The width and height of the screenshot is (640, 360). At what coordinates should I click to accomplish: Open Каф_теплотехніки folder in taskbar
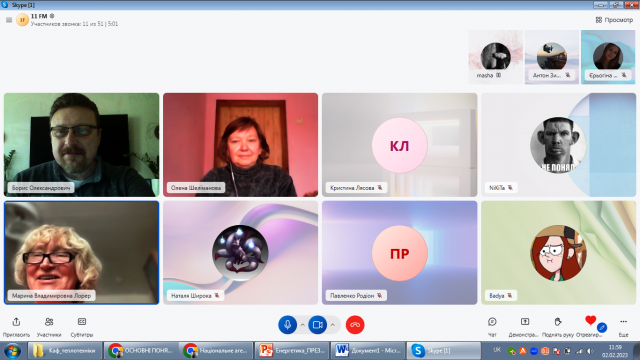tap(64, 351)
